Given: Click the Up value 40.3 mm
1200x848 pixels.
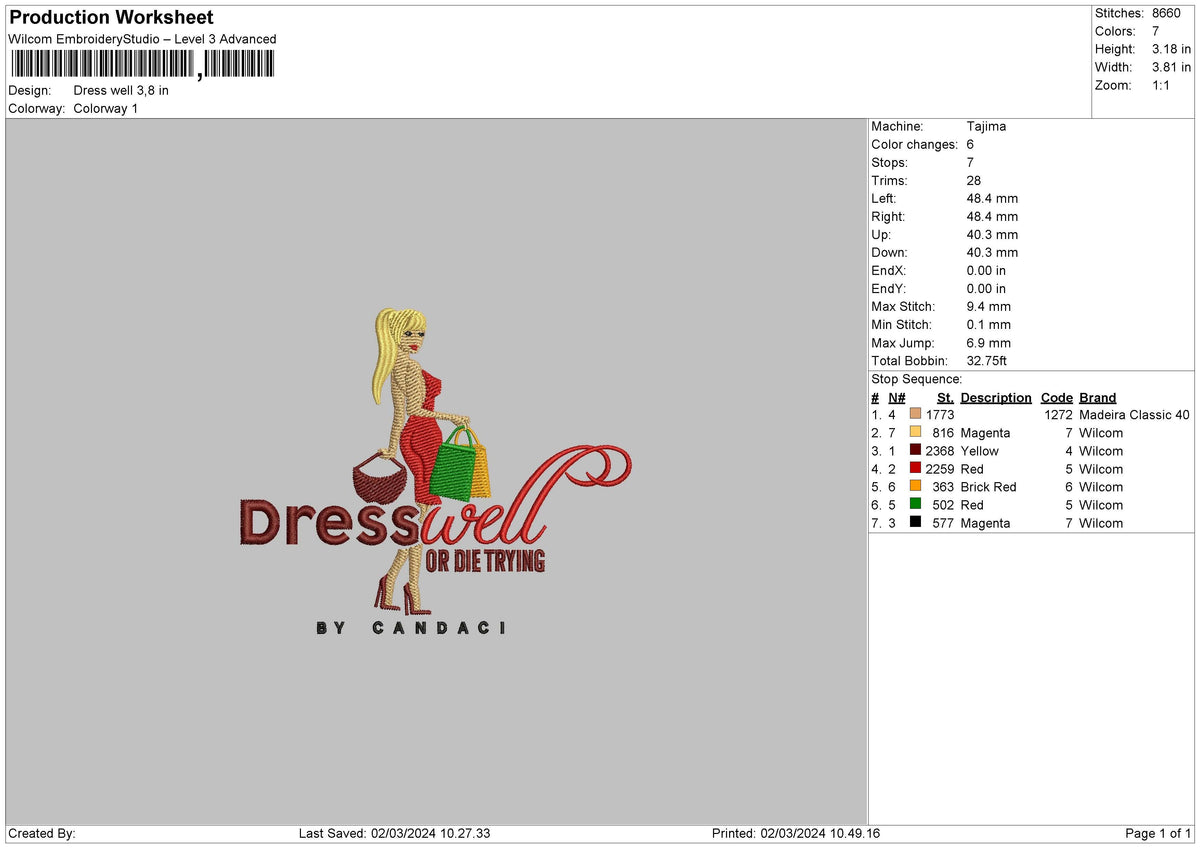Looking at the screenshot, I should click(992, 234).
